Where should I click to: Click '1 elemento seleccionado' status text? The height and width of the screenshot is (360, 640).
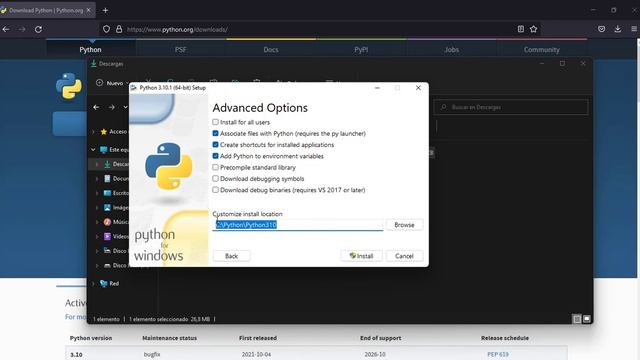[x=158, y=319]
